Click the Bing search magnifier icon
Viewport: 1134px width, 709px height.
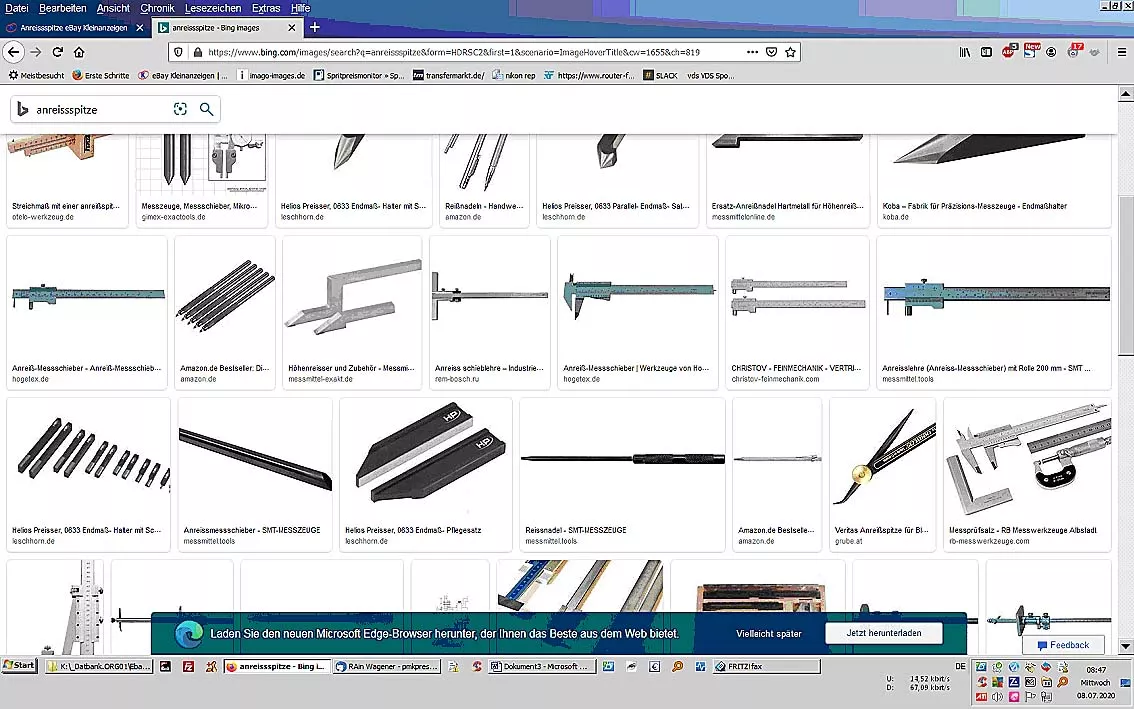(206, 109)
